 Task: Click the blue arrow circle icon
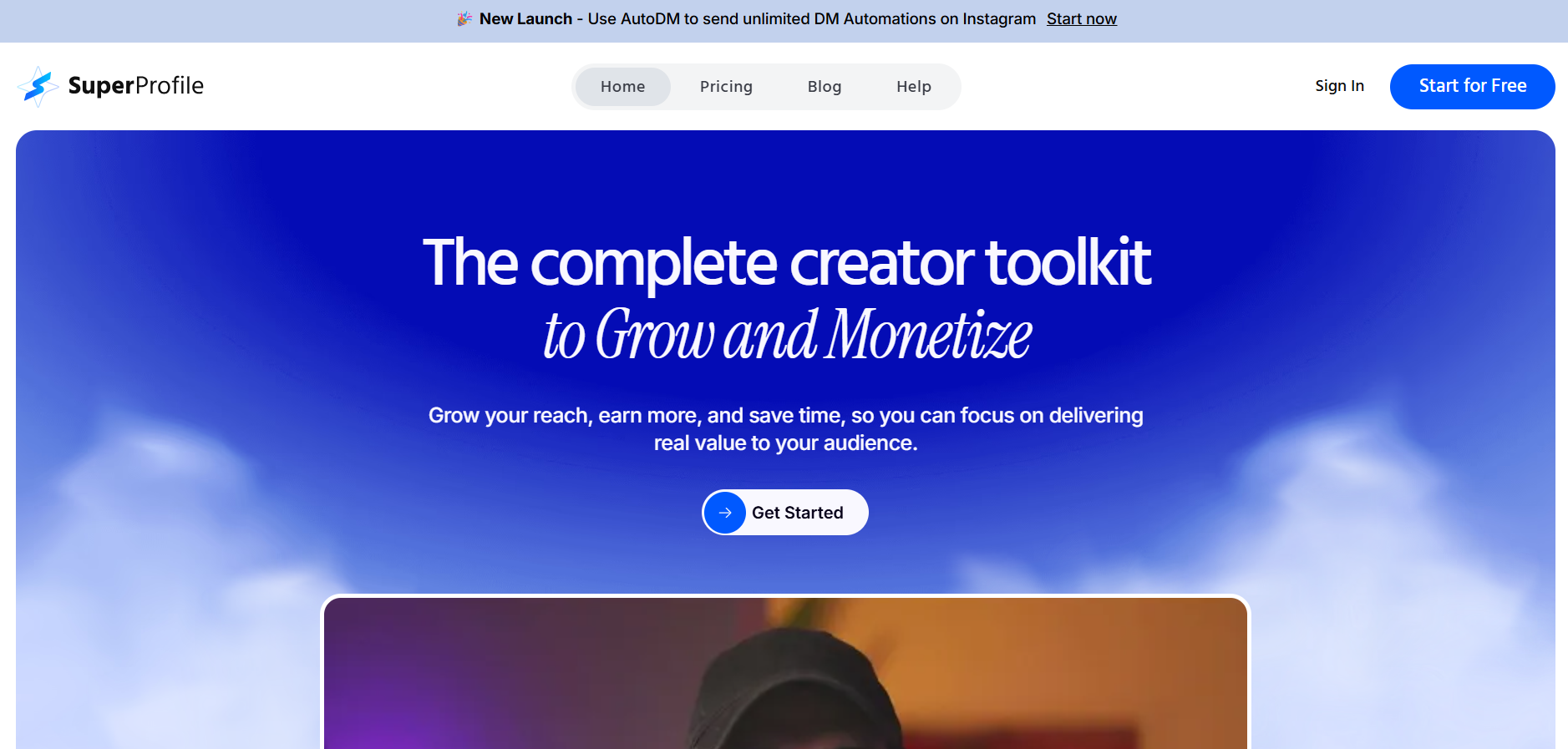click(725, 513)
